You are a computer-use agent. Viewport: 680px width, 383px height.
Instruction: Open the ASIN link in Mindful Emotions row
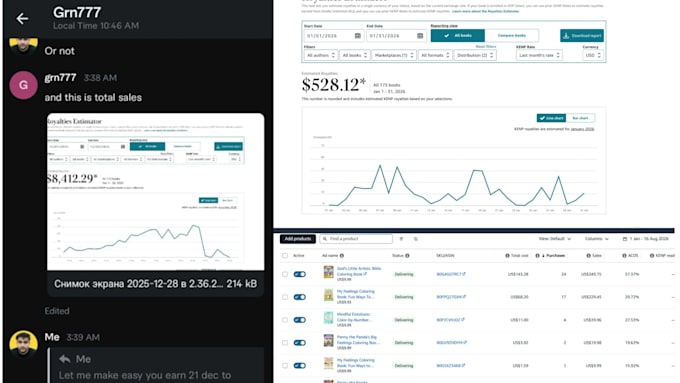[x=450, y=320]
